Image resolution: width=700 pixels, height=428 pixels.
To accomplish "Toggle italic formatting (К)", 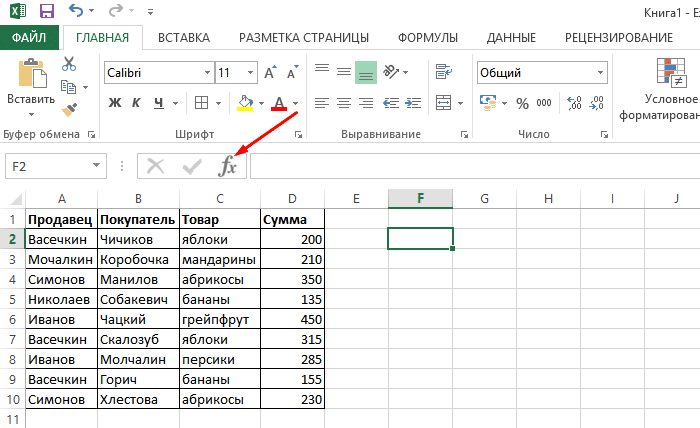I will point(137,102).
